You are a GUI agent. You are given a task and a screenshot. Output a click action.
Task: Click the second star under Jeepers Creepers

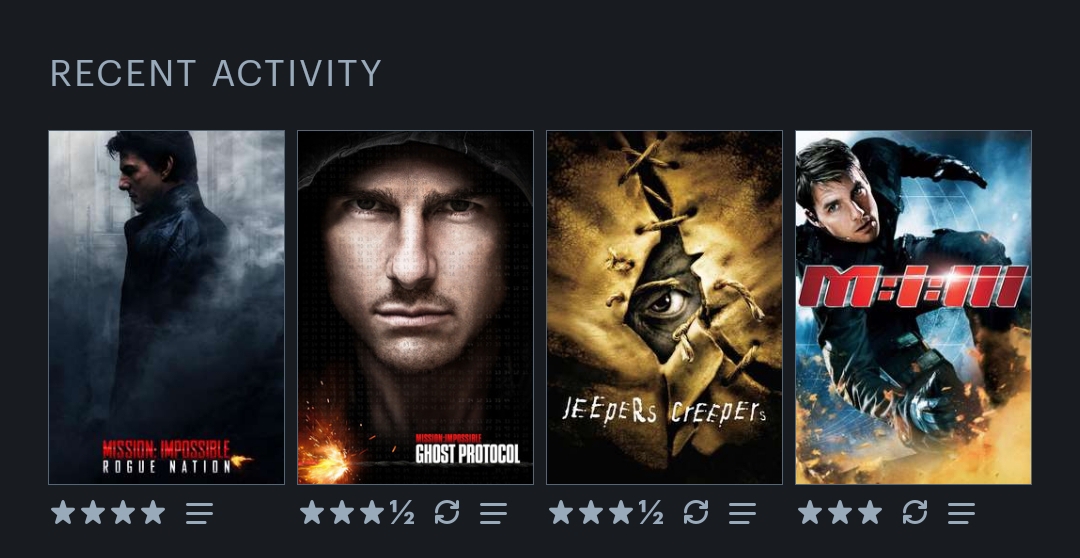pos(591,512)
